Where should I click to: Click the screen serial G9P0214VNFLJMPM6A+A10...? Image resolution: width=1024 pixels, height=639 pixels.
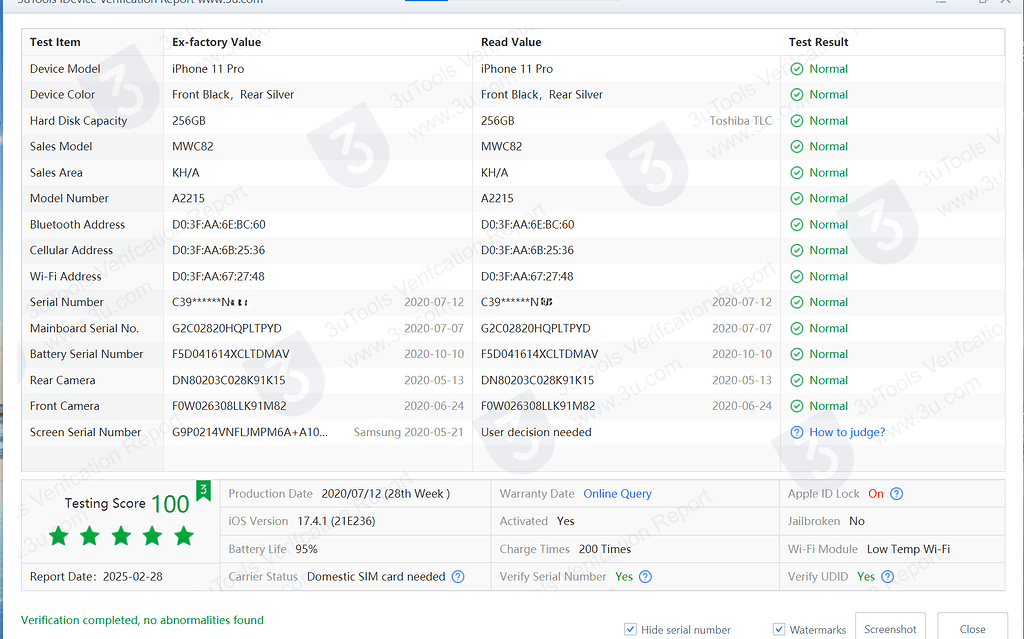(x=250, y=433)
